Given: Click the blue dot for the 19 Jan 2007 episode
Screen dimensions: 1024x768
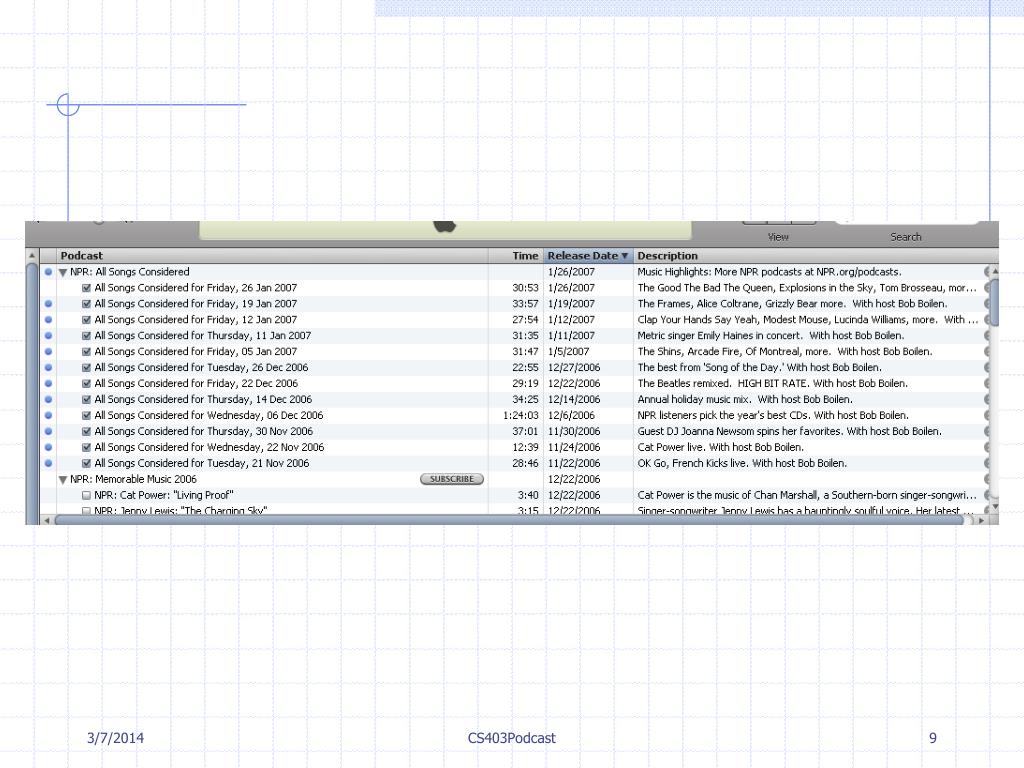Looking at the screenshot, I should pos(48,304).
